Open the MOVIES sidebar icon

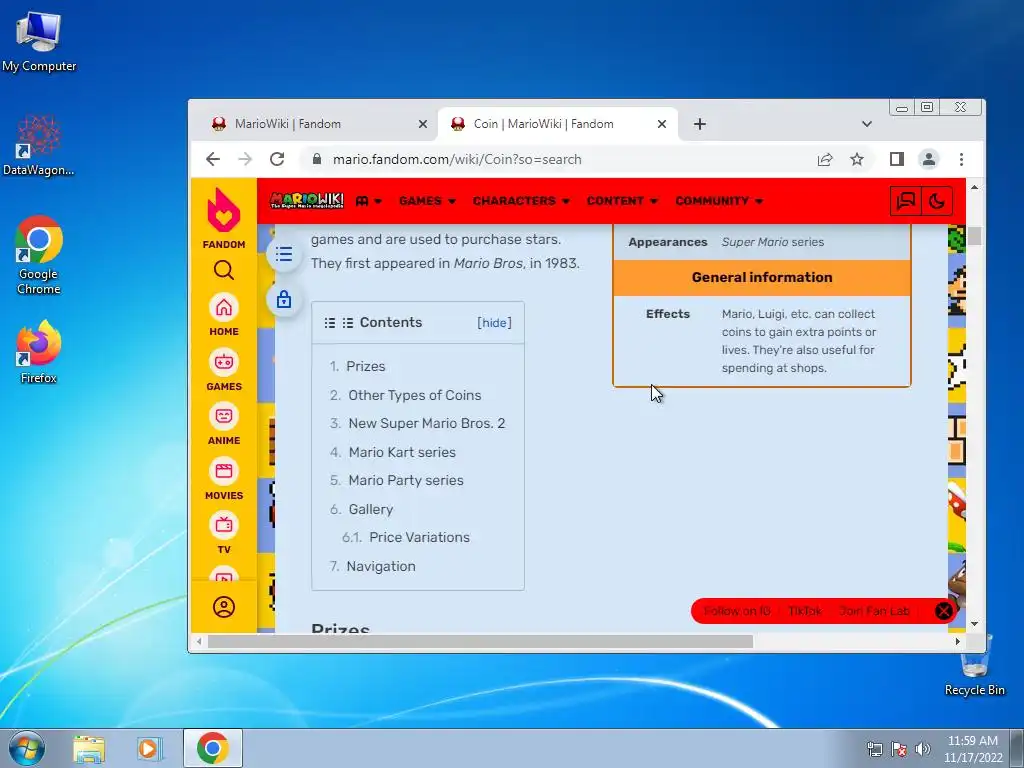[223, 479]
